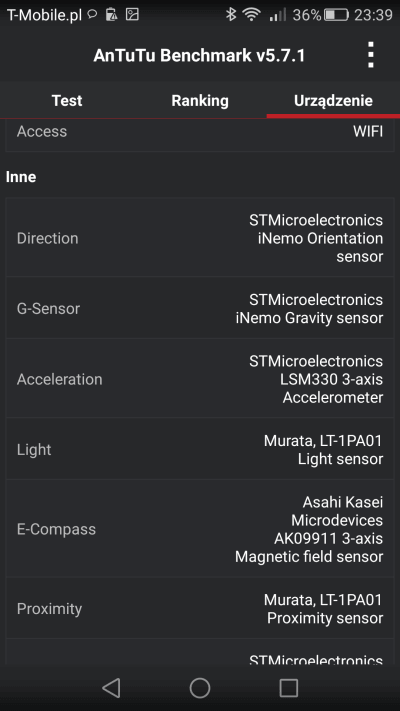Tap the Acceleration LSM330 row
This screenshot has width=400, height=711.
[200, 379]
